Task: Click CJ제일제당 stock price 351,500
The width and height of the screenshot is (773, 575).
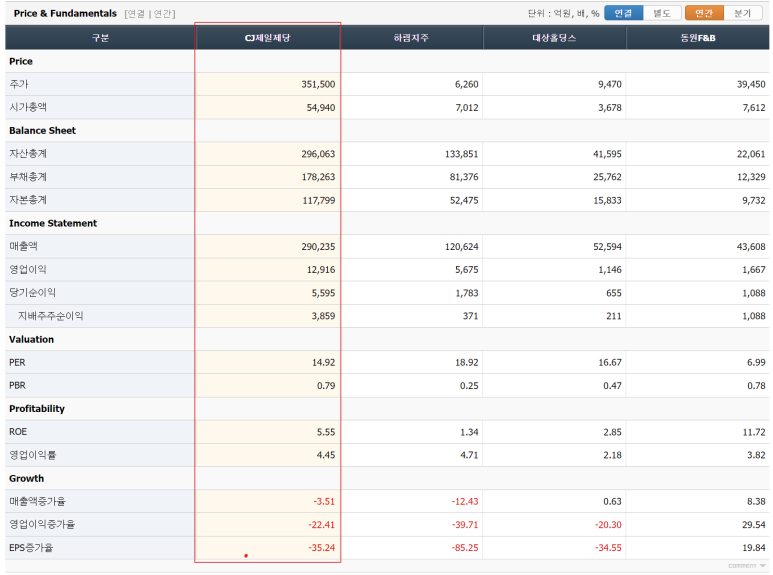Action: click(x=318, y=84)
